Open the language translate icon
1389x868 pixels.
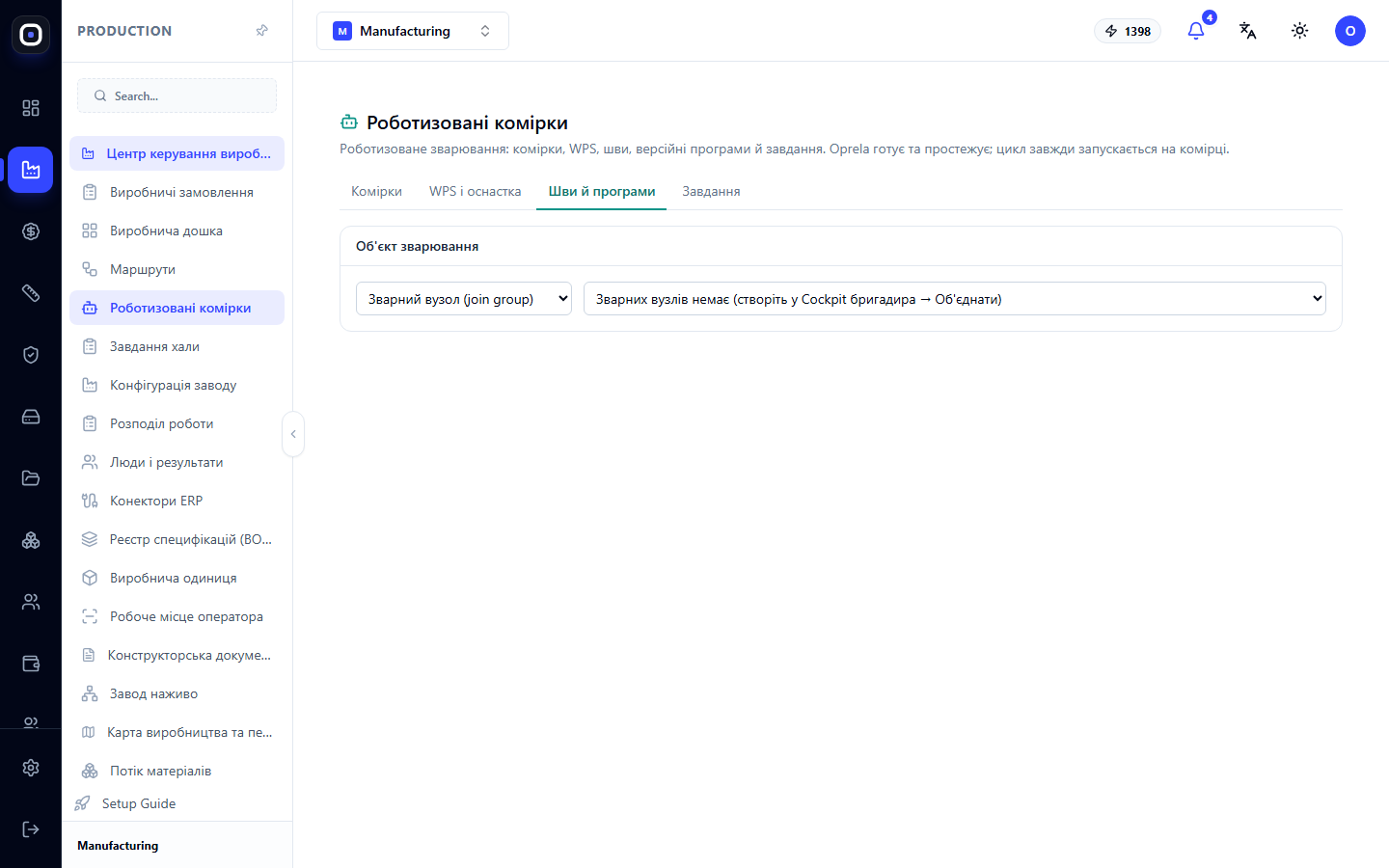(1248, 31)
